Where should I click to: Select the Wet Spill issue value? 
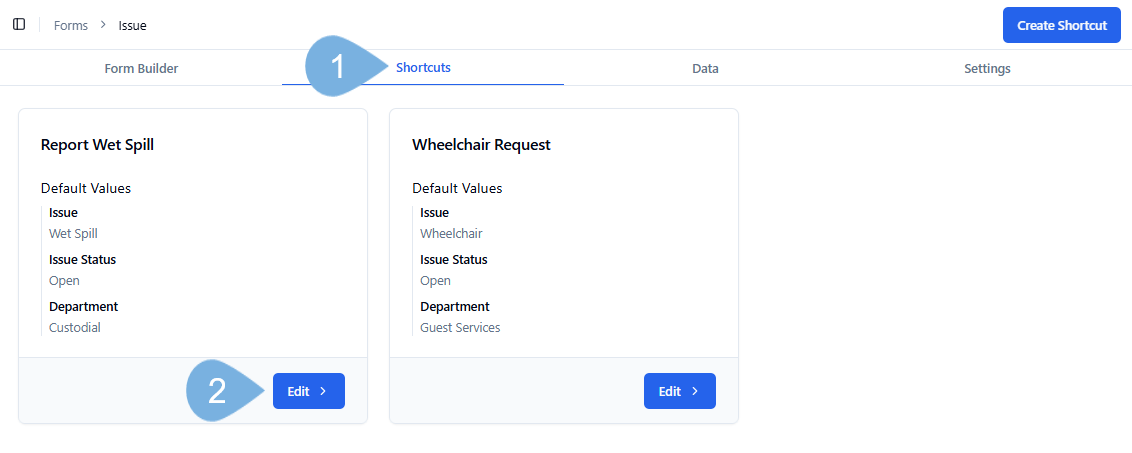[73, 234]
